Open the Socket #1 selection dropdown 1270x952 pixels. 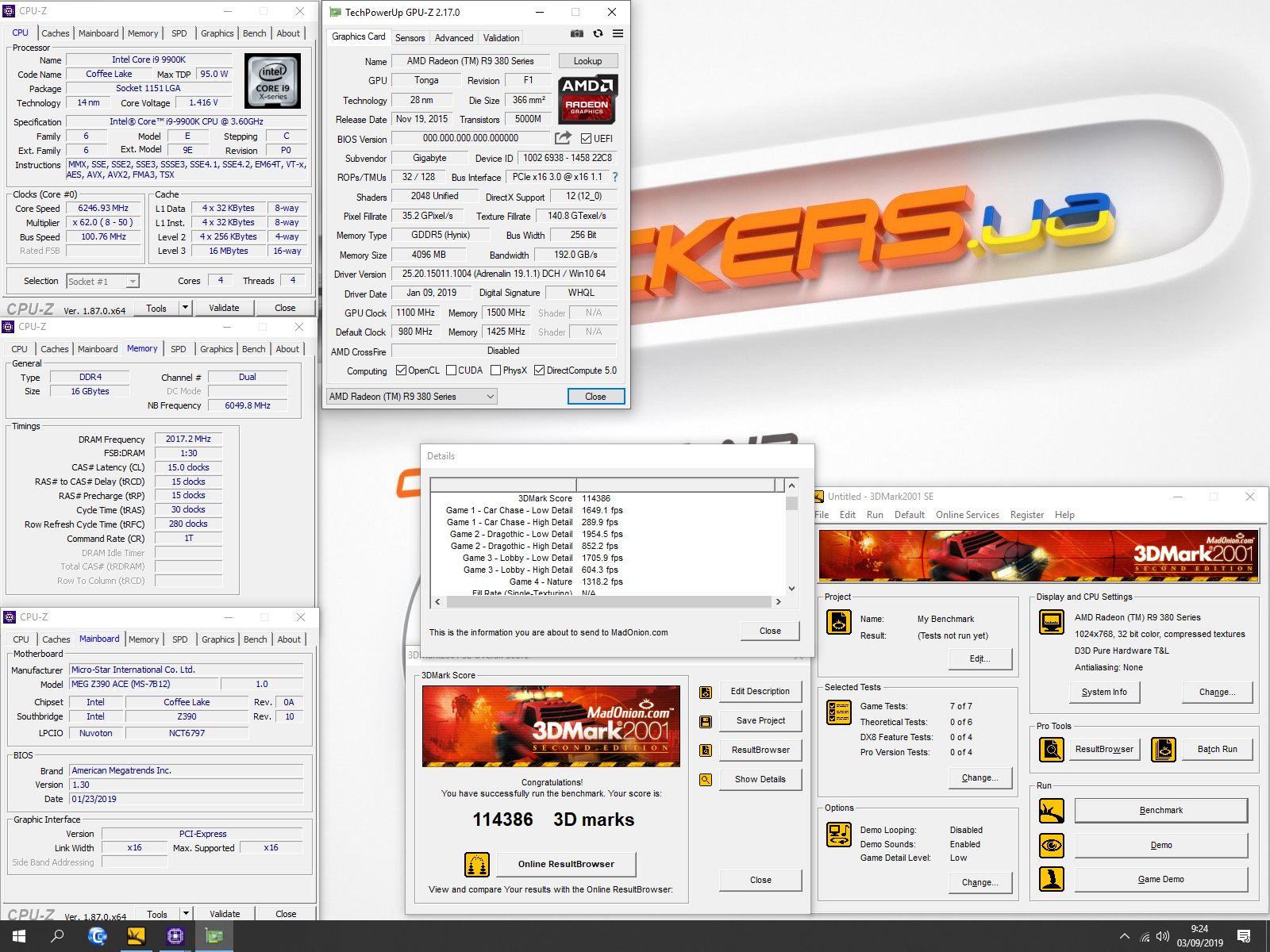[x=103, y=282]
